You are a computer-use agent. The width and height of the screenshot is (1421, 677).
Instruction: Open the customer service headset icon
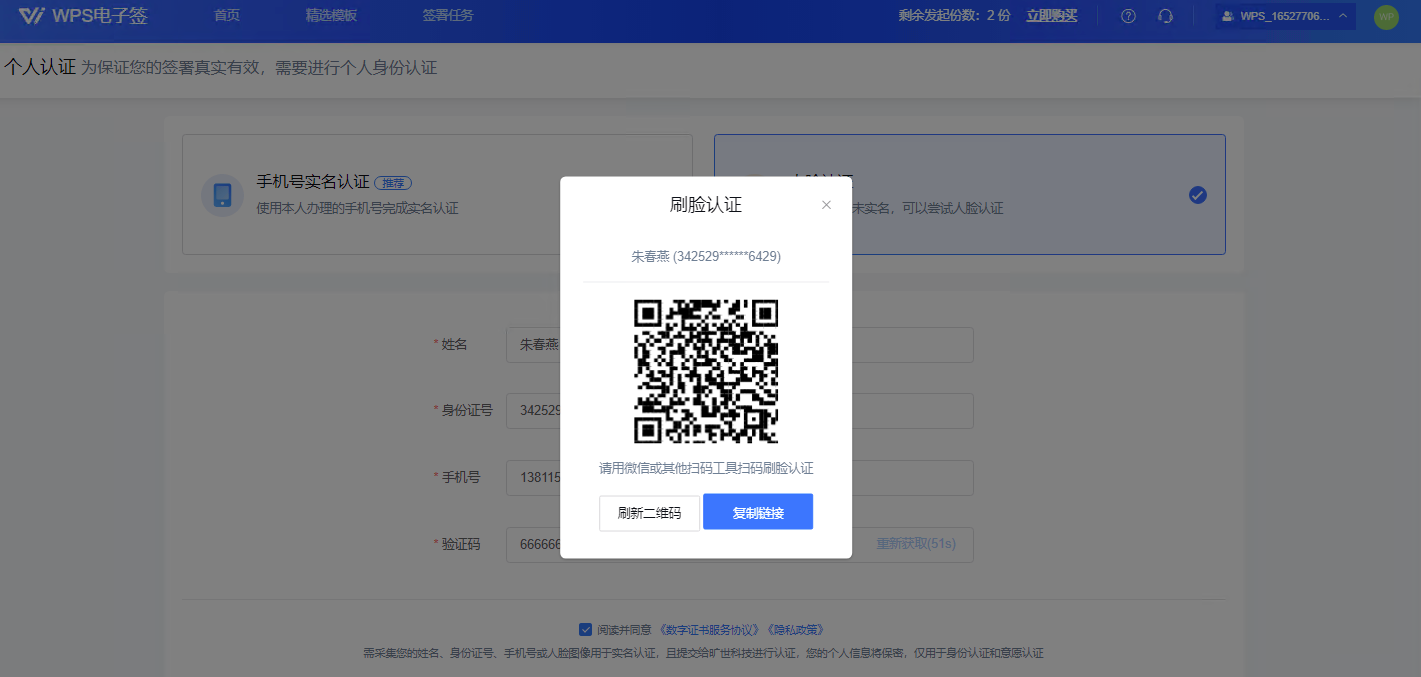pyautogui.click(x=1165, y=16)
